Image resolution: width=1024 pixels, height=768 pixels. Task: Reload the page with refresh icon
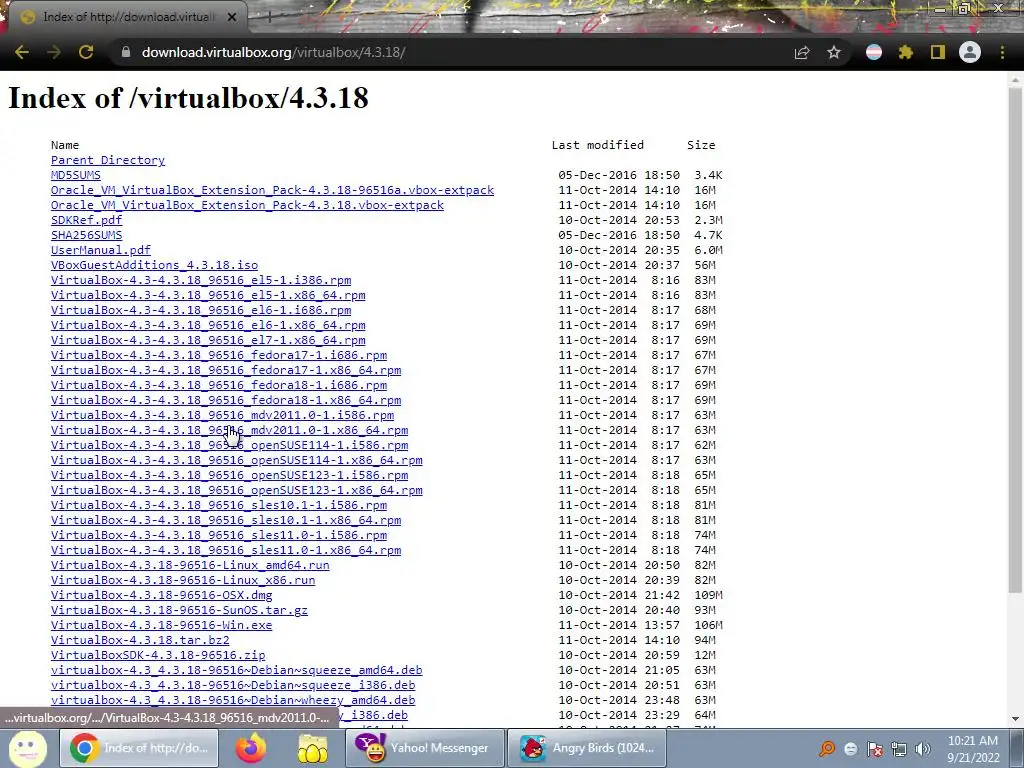[86, 52]
